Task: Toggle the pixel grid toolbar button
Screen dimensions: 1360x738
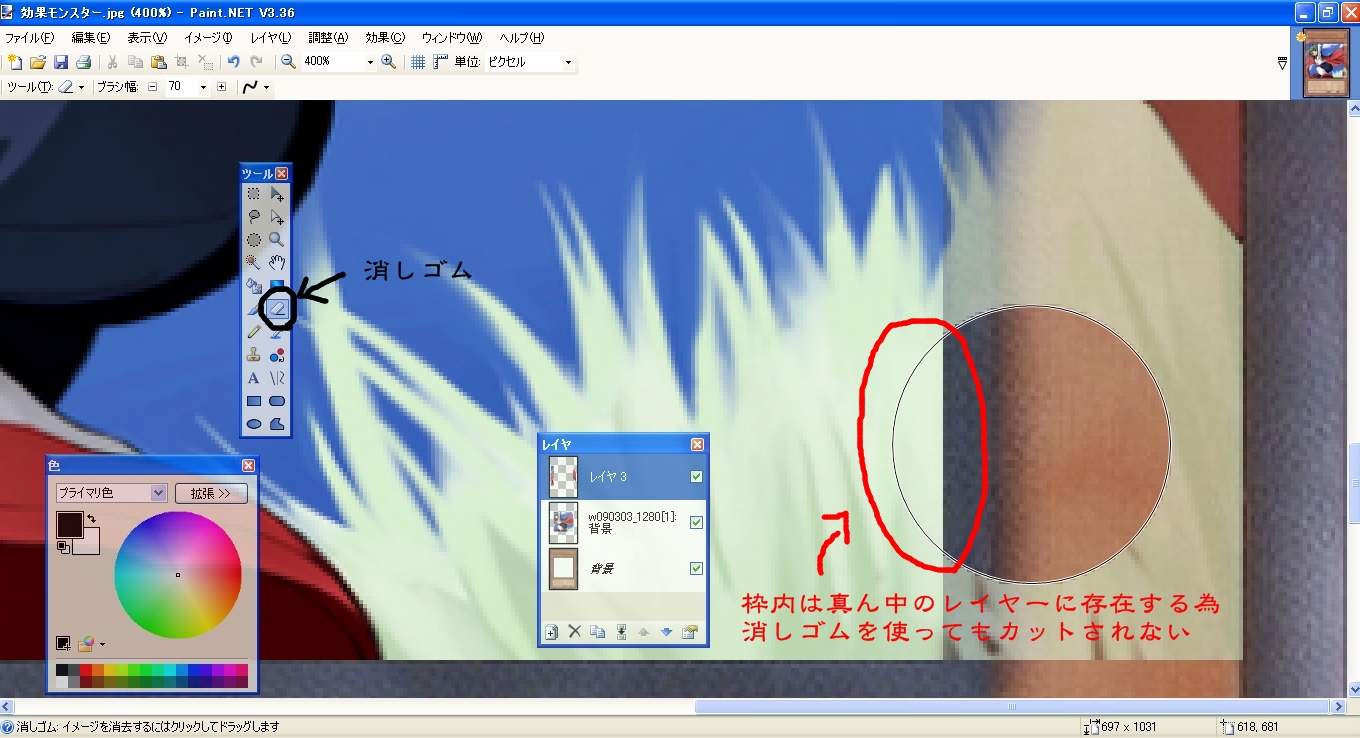Action: pyautogui.click(x=418, y=62)
